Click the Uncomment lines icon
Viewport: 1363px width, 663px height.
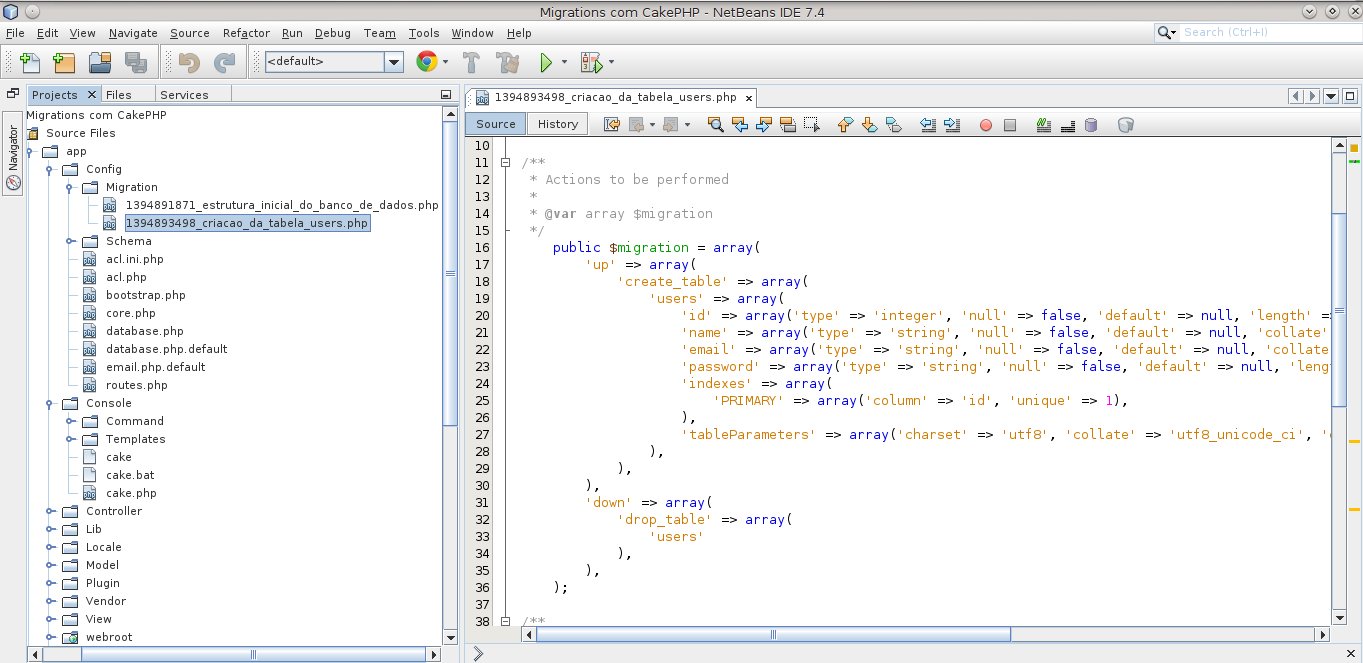coord(1067,125)
